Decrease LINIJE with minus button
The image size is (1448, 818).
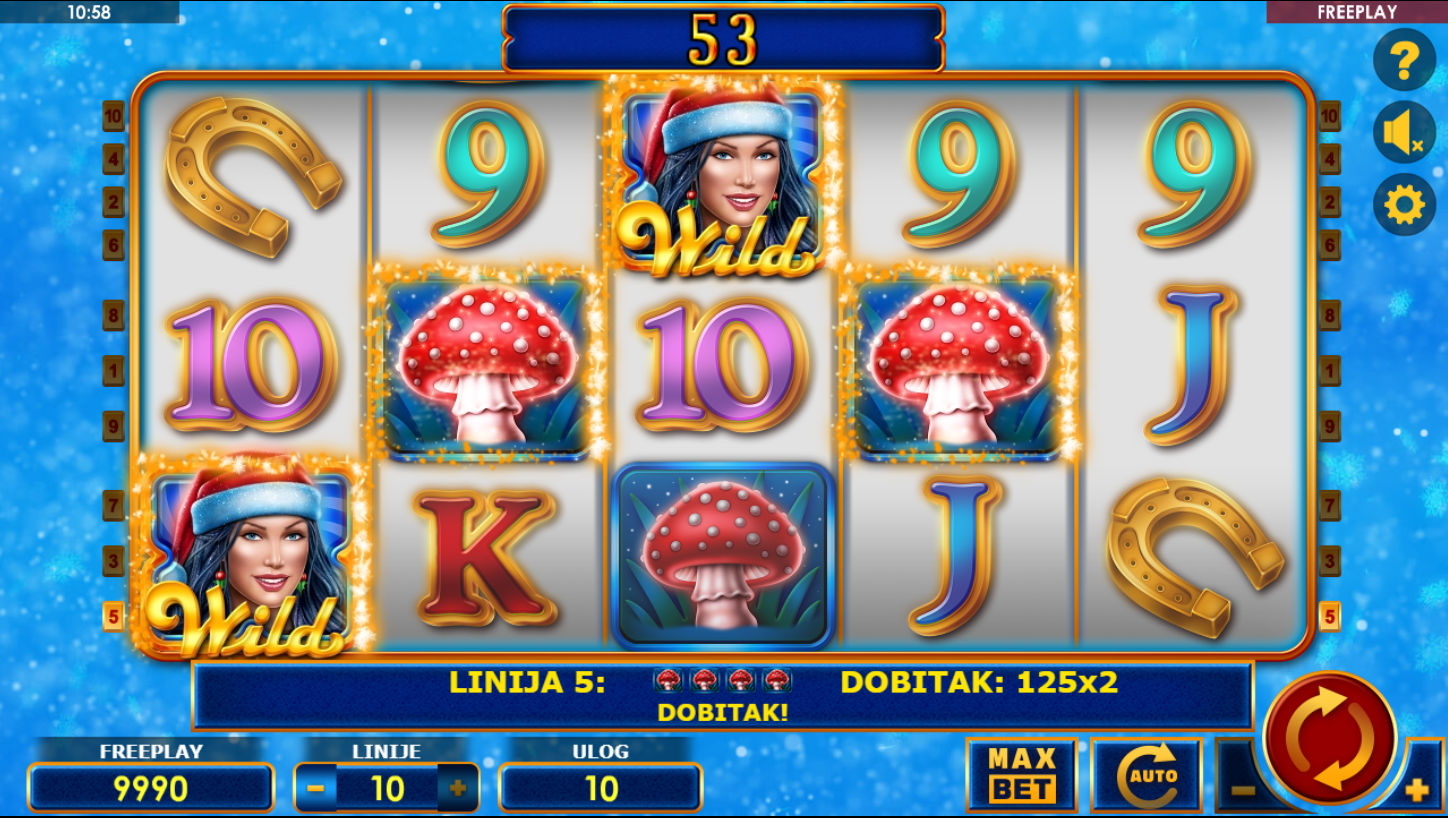pyautogui.click(x=315, y=788)
